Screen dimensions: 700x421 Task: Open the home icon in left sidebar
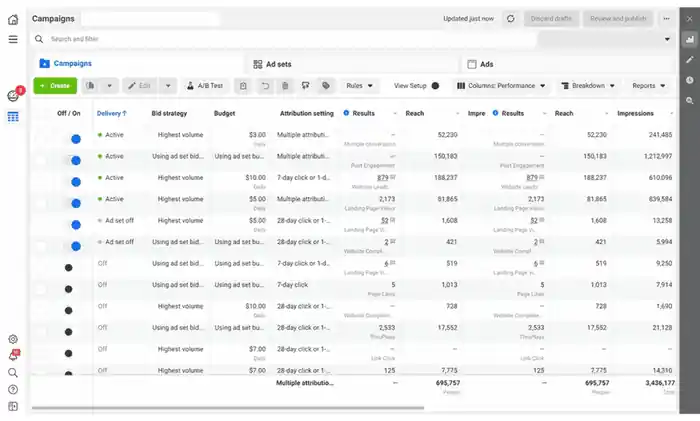click(x=13, y=19)
